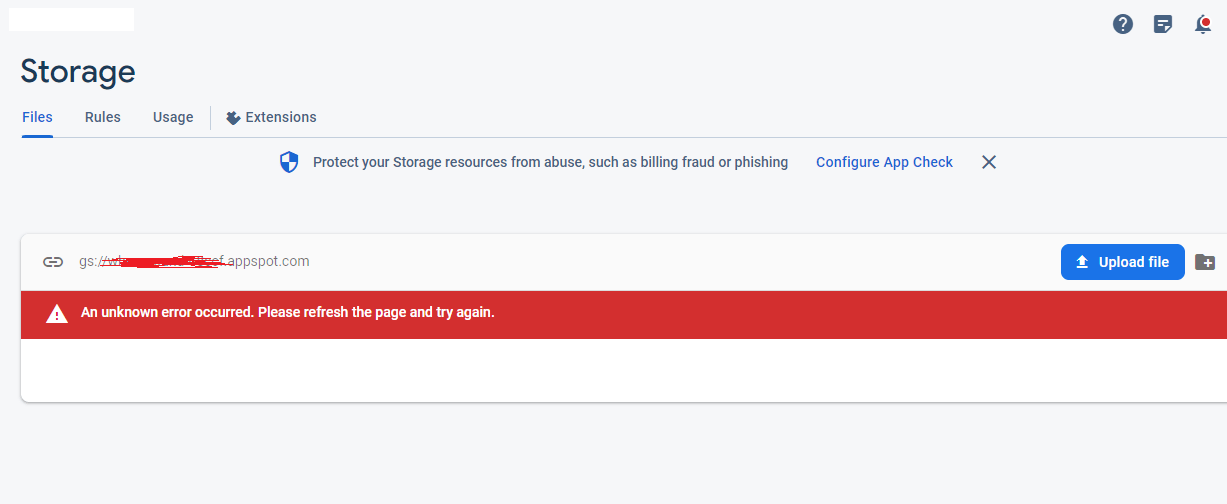Viewport: 1227px width, 504px height.
Task: Go to the Usage tab
Action: pyautogui.click(x=173, y=117)
